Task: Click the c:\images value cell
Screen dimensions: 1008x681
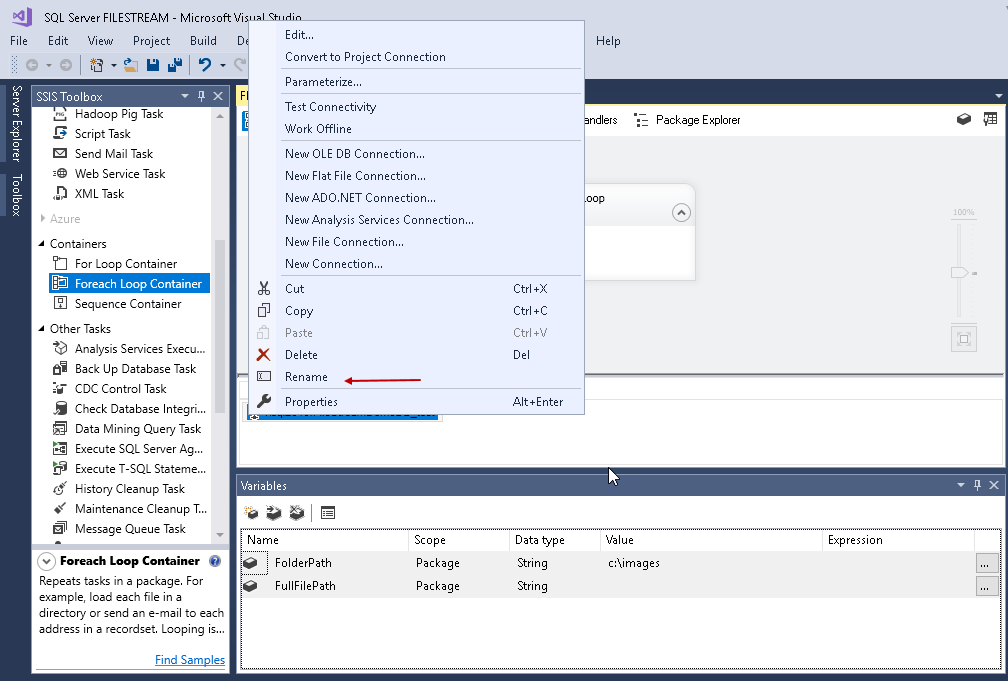Action: pyautogui.click(x=711, y=563)
